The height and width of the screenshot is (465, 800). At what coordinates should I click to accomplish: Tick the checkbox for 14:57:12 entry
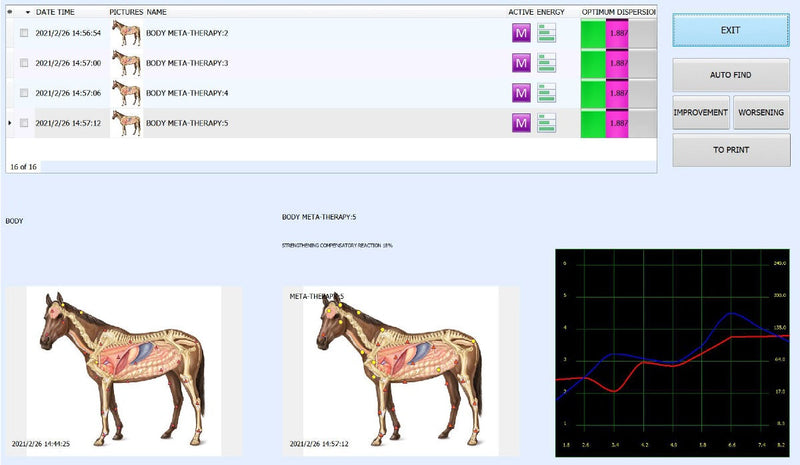(24, 123)
